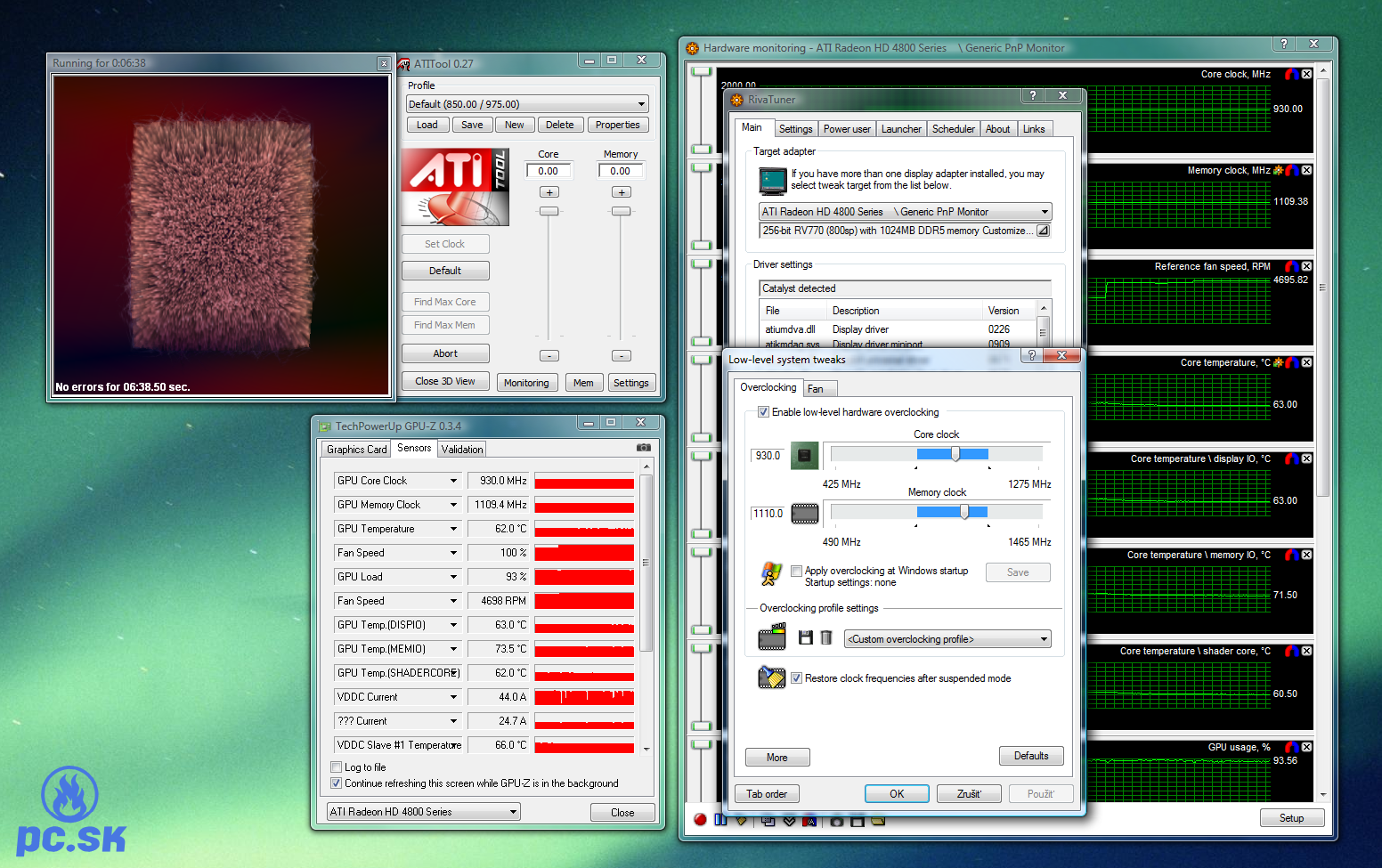
Task: Click the Properties button in ATITool
Action: point(618,125)
